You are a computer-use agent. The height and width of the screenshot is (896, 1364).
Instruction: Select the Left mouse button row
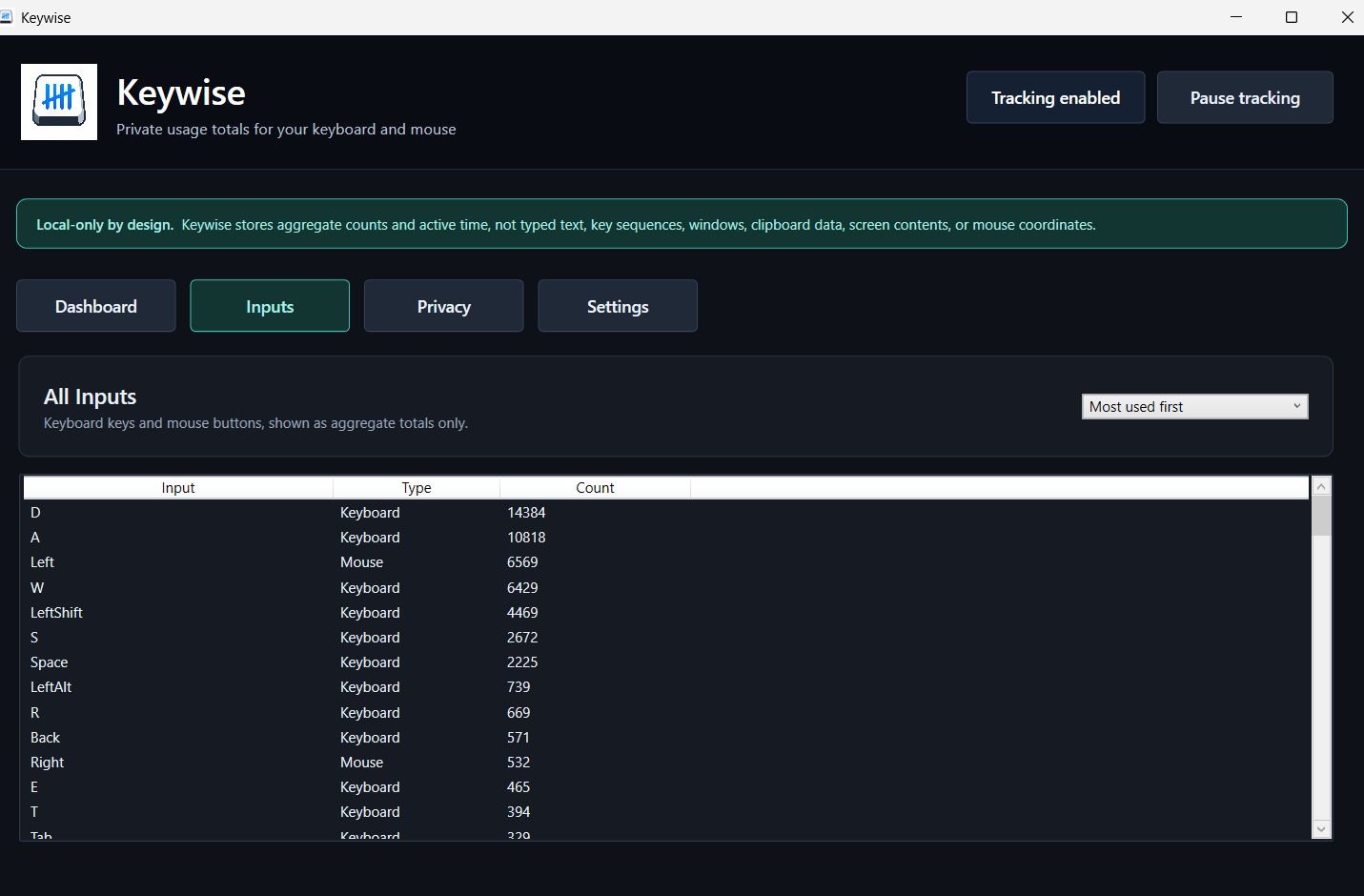[666, 562]
